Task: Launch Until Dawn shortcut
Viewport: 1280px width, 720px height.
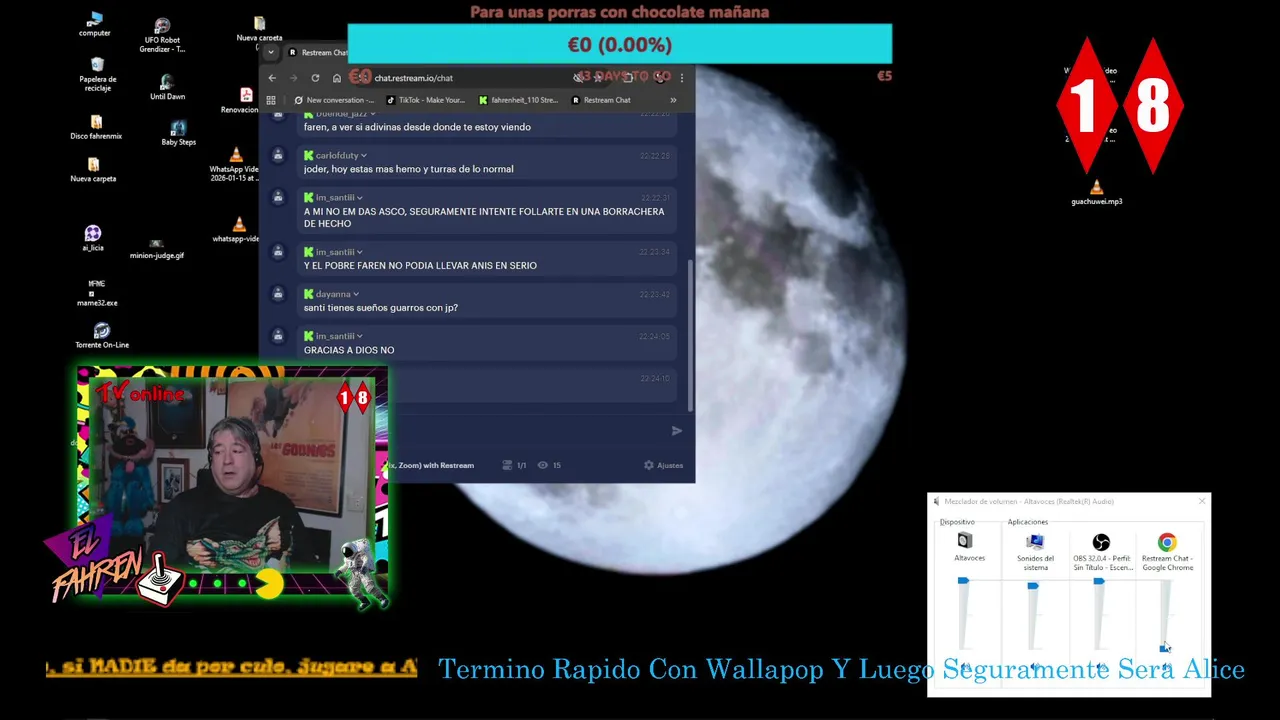Action: 167,87
